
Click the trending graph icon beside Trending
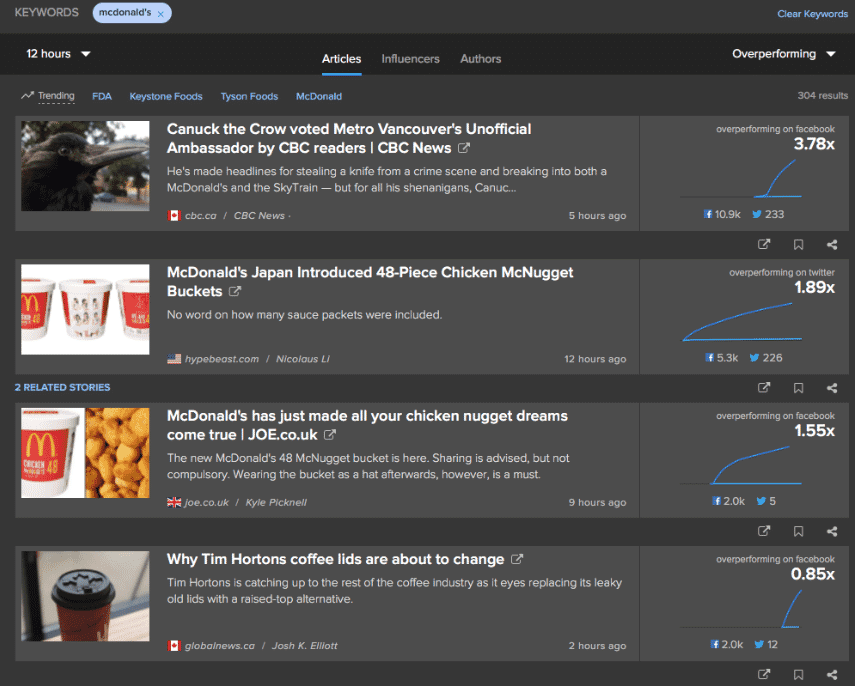[26, 96]
